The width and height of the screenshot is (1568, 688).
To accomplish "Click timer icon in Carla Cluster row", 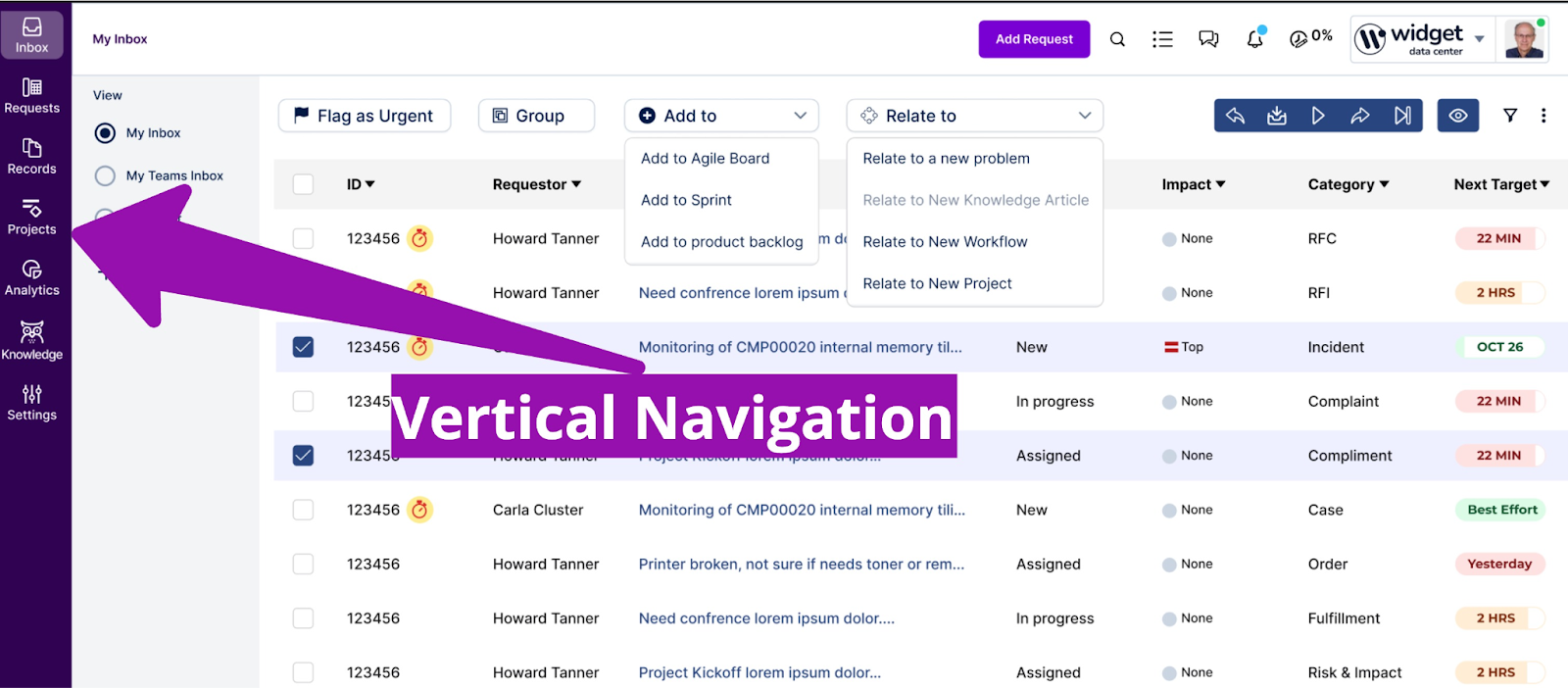I will click(x=420, y=510).
